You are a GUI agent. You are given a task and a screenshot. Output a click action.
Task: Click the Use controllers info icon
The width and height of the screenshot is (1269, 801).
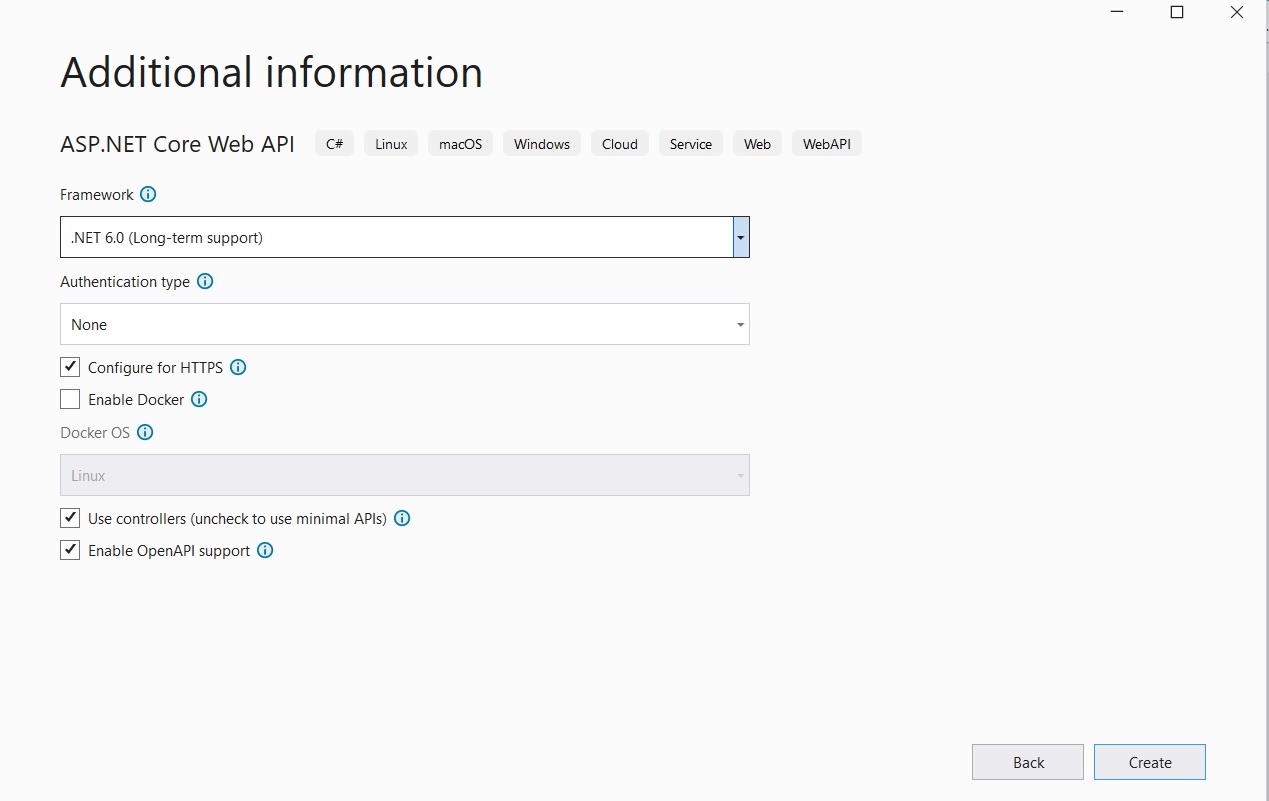pyautogui.click(x=402, y=519)
